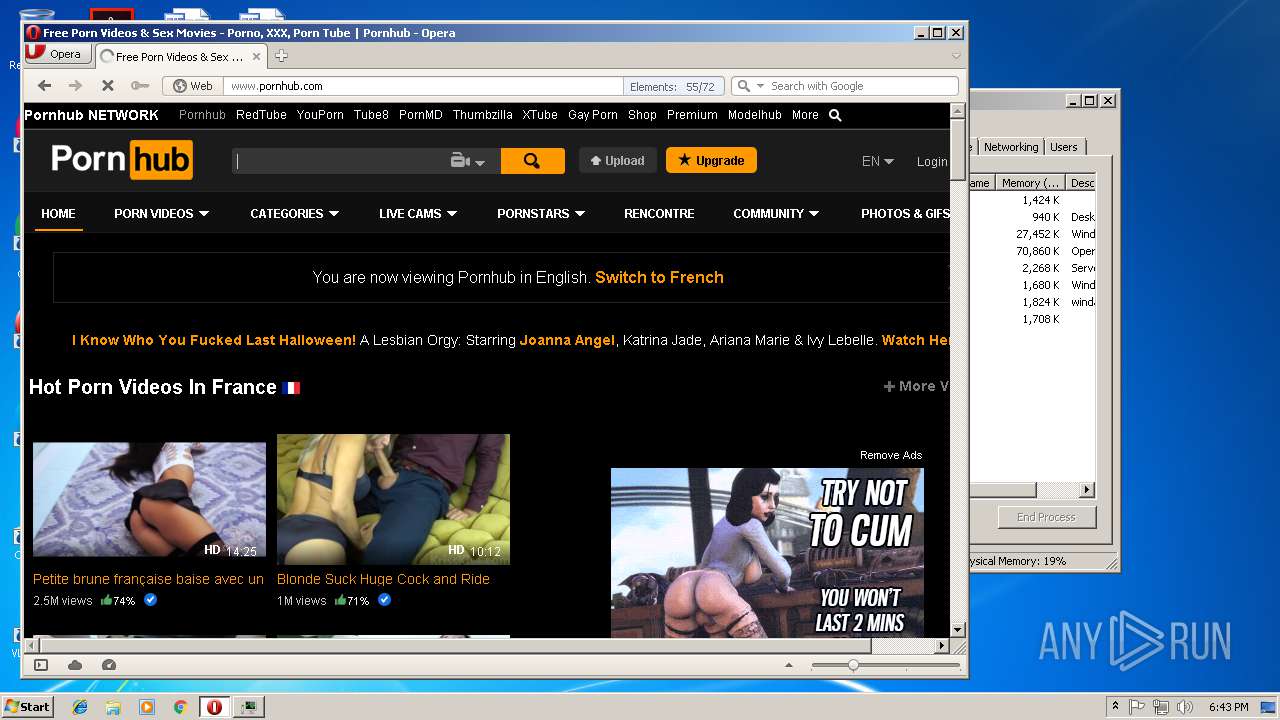Click the Remove Ads link
Viewport: 1280px width, 720px height.
coord(891,455)
